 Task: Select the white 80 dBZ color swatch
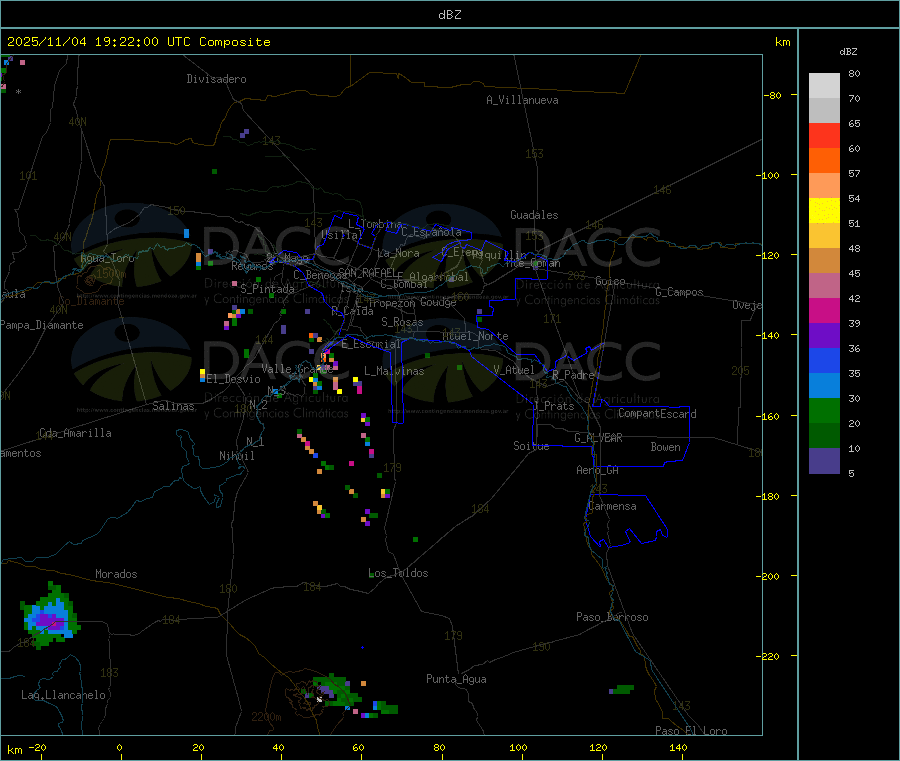pyautogui.click(x=824, y=86)
